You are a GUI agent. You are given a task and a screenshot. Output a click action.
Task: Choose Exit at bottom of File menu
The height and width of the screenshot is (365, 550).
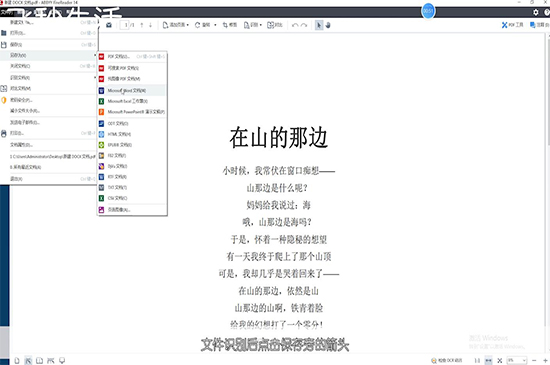click(x=49, y=179)
